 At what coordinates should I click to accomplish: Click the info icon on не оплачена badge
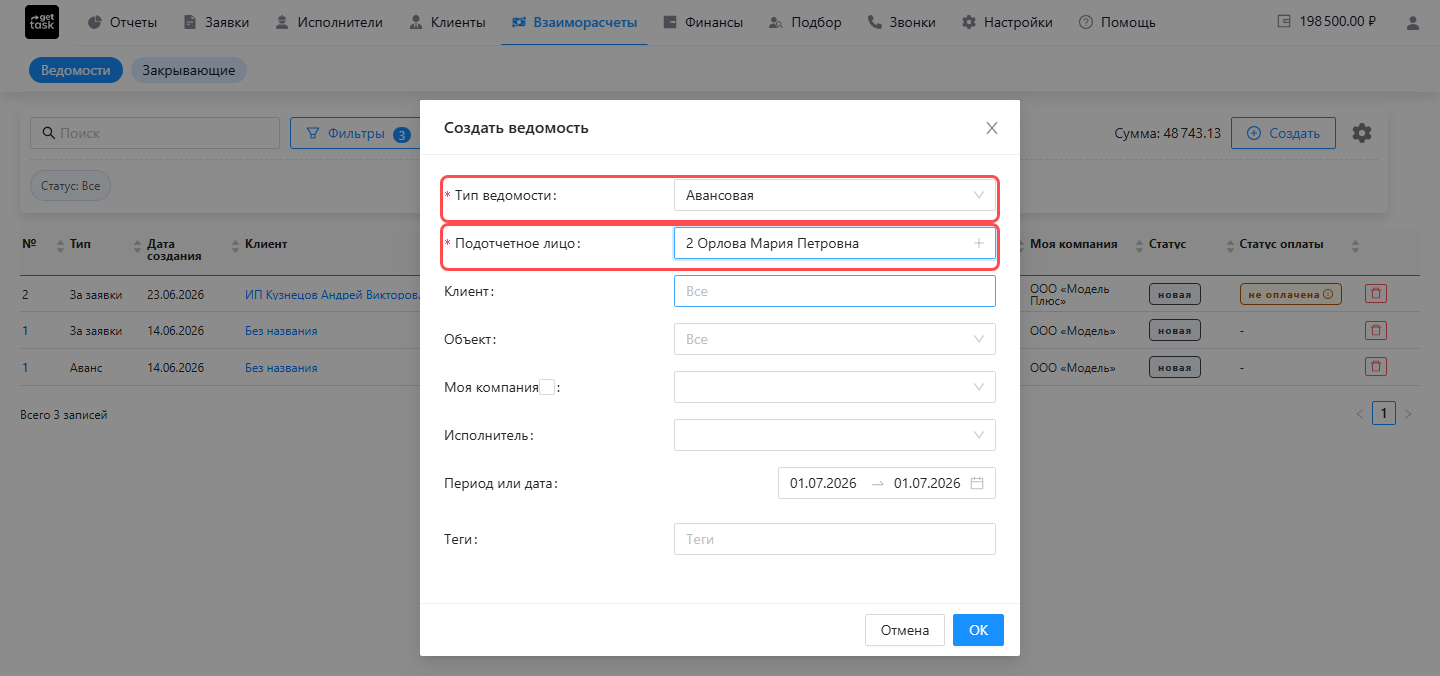pos(1328,294)
